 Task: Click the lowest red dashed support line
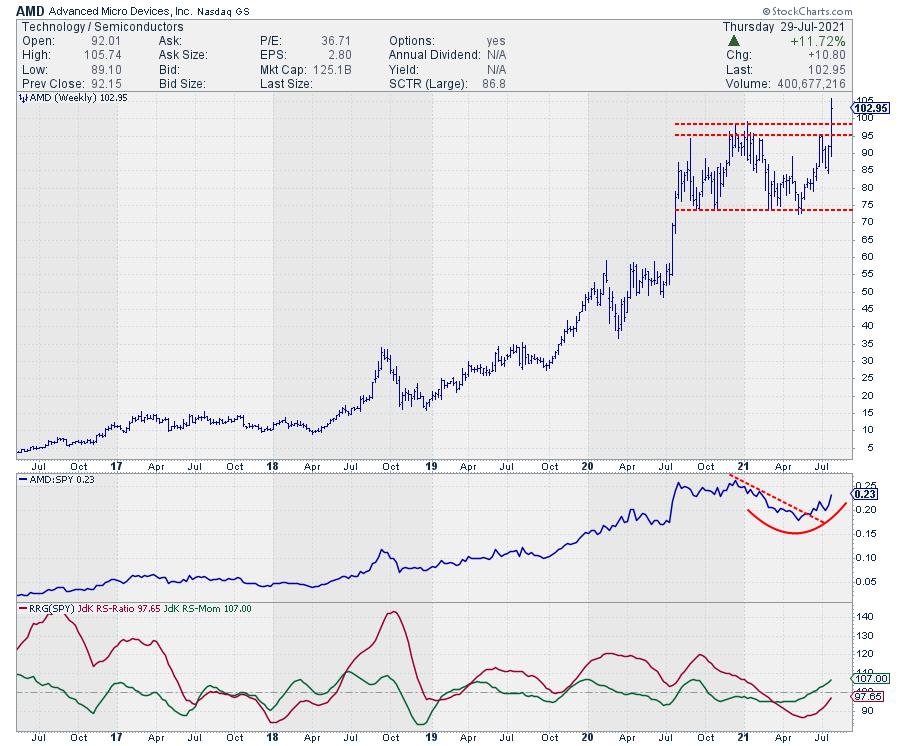[759, 210]
